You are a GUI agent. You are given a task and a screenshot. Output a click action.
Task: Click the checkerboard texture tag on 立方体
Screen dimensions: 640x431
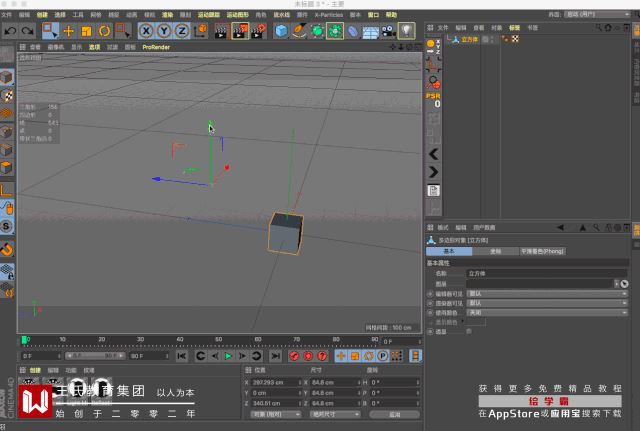[515, 39]
